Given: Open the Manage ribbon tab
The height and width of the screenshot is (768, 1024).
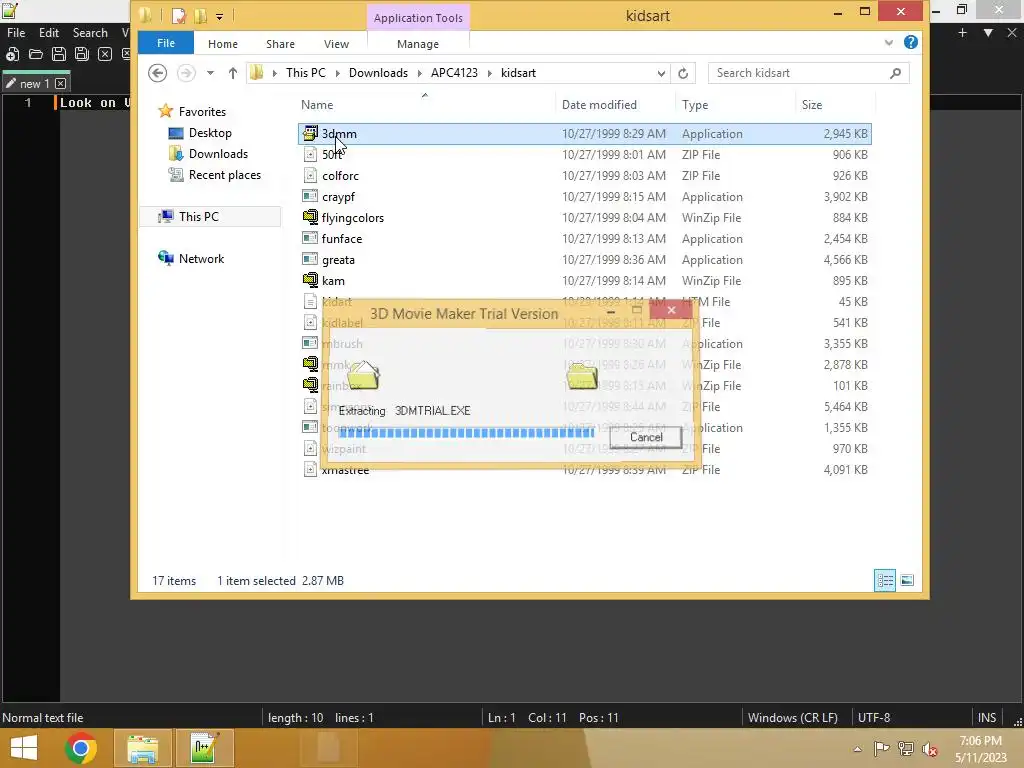Looking at the screenshot, I should (418, 44).
